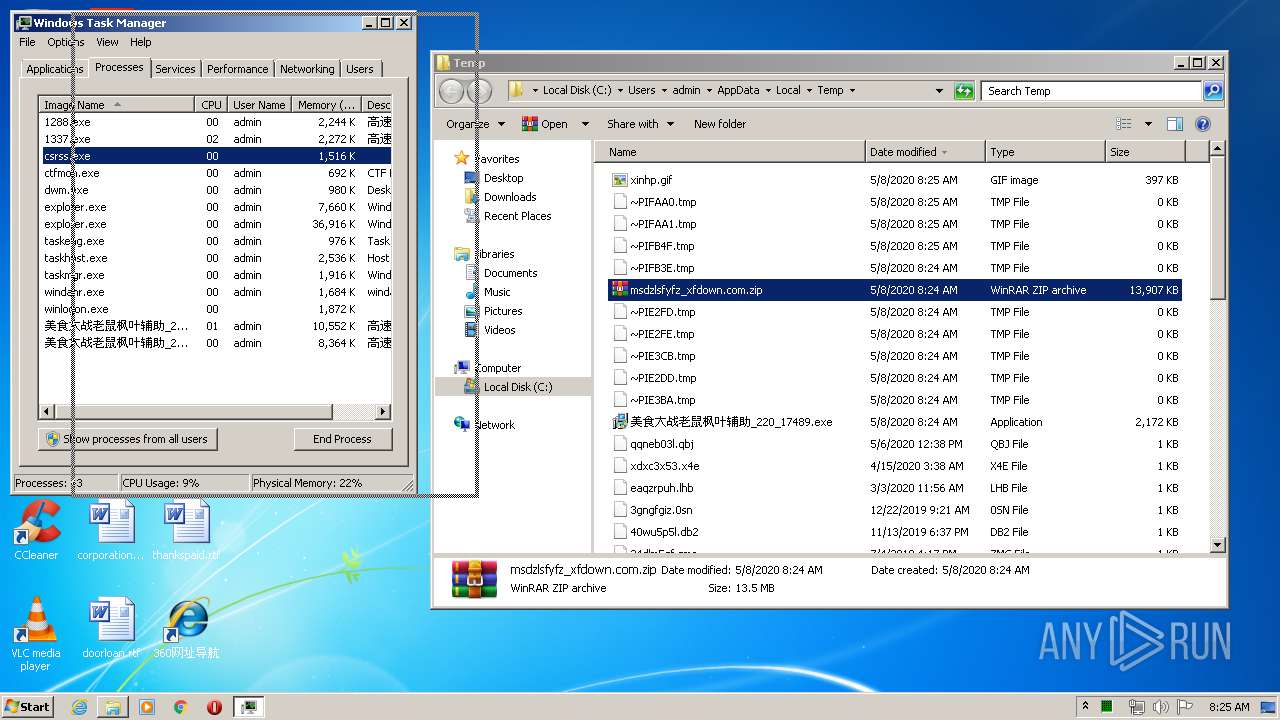This screenshot has width=1280, height=720.
Task: Switch to the Networking tab
Action: tap(307, 69)
